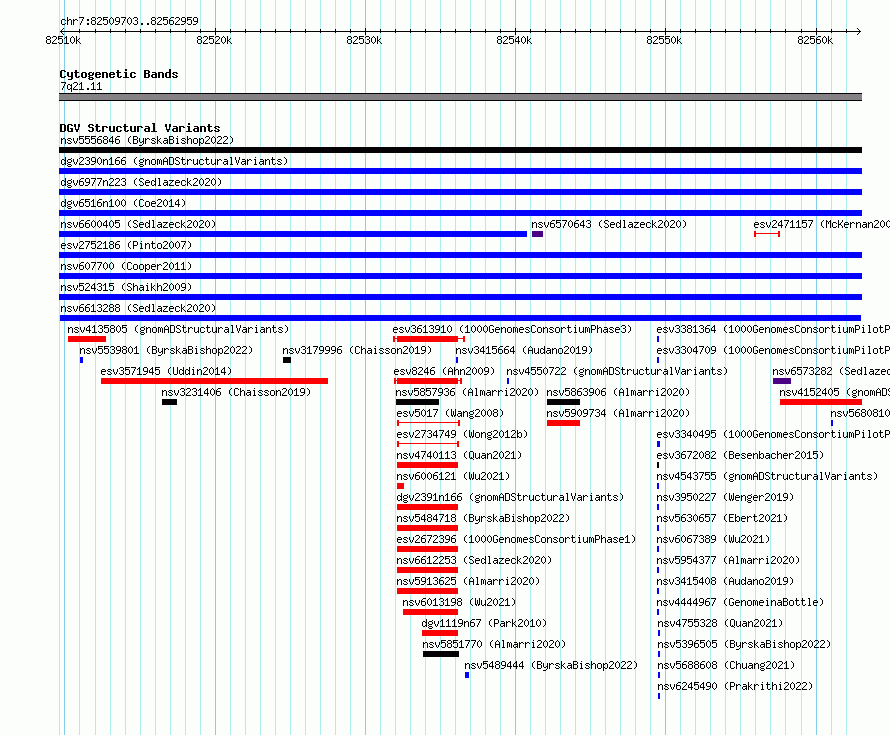Select the nsv6013198 (Wu2021) label

(459, 602)
